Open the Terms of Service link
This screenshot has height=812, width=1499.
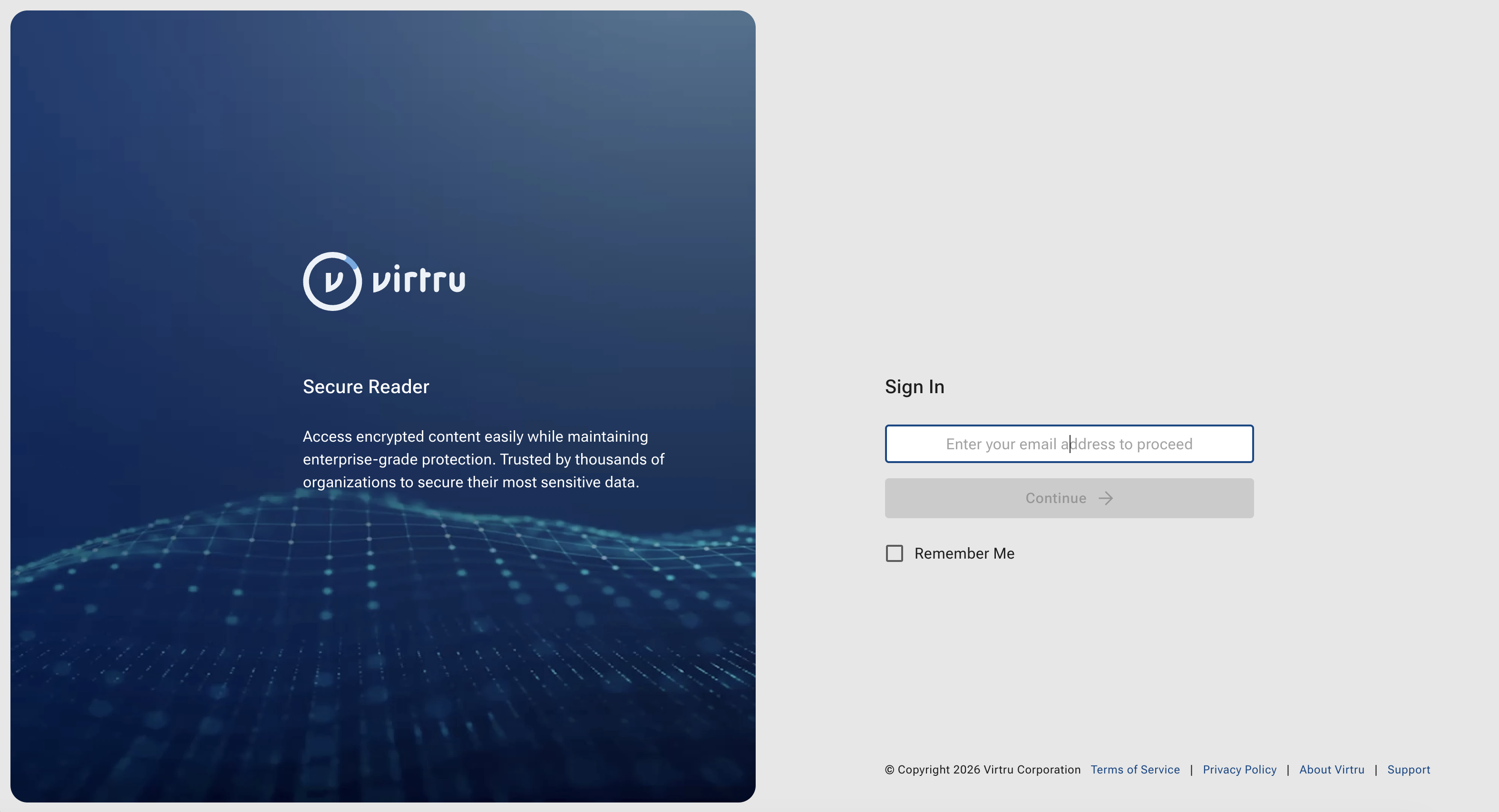point(1135,770)
